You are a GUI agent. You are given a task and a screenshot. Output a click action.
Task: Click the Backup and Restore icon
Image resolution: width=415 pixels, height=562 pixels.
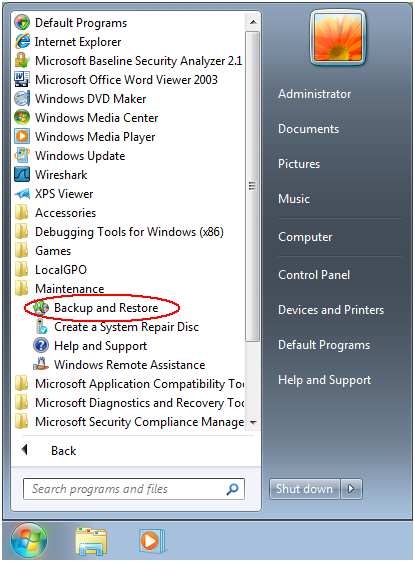41,308
